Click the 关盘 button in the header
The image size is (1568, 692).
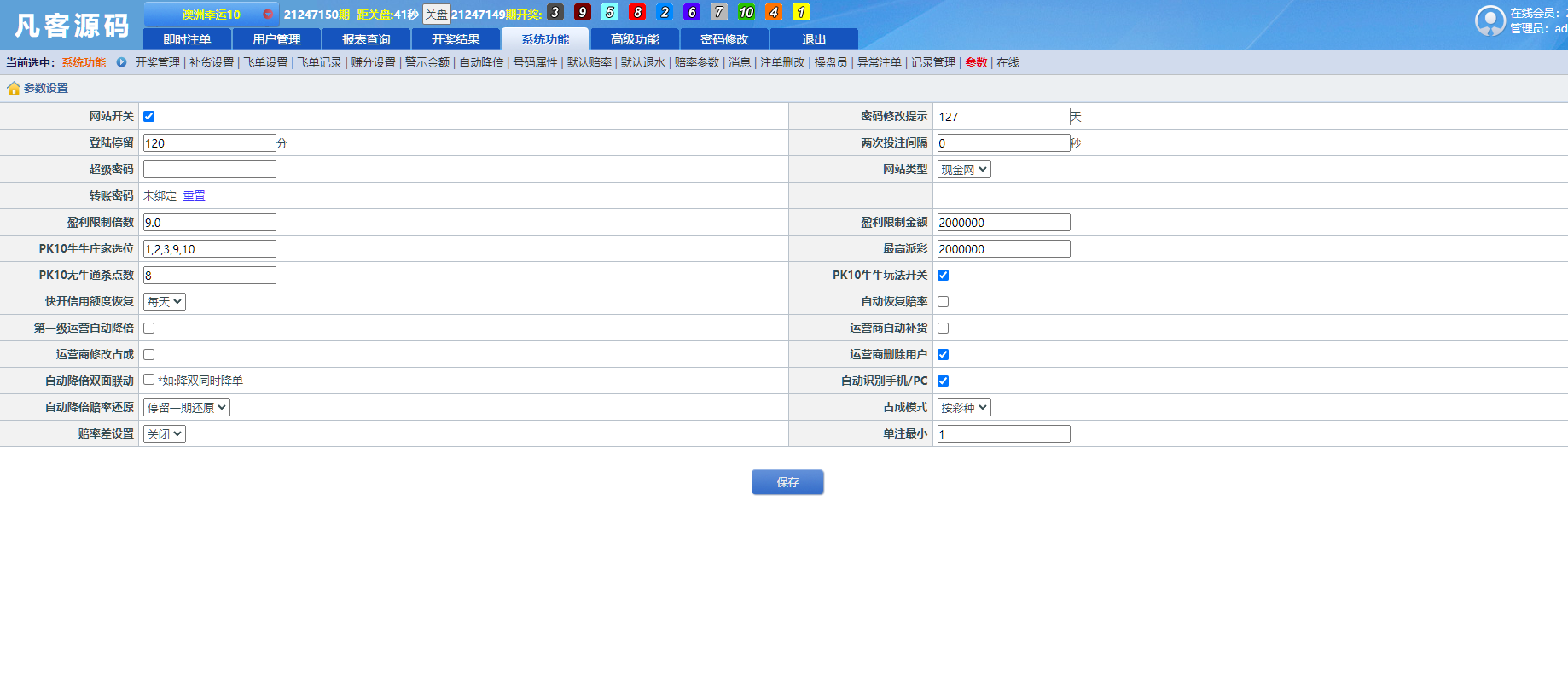pos(436,15)
